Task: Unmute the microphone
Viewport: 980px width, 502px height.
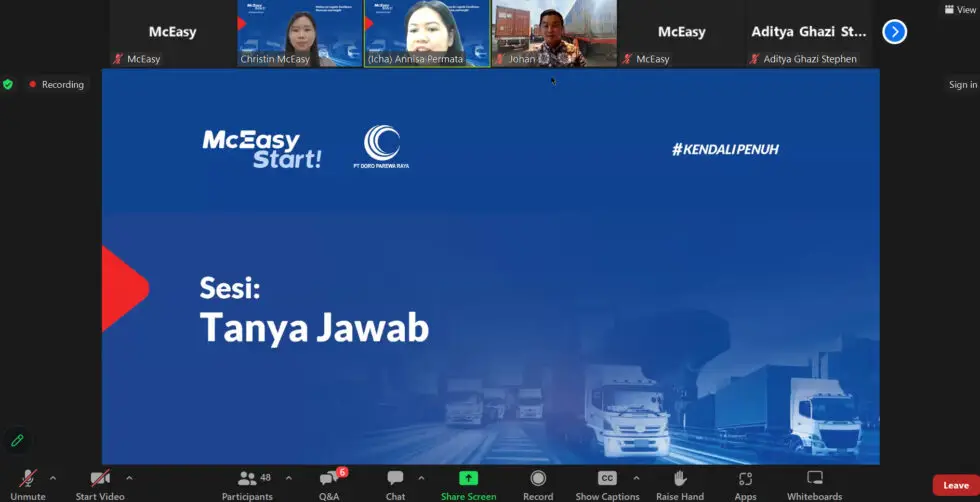Action: click(28, 485)
